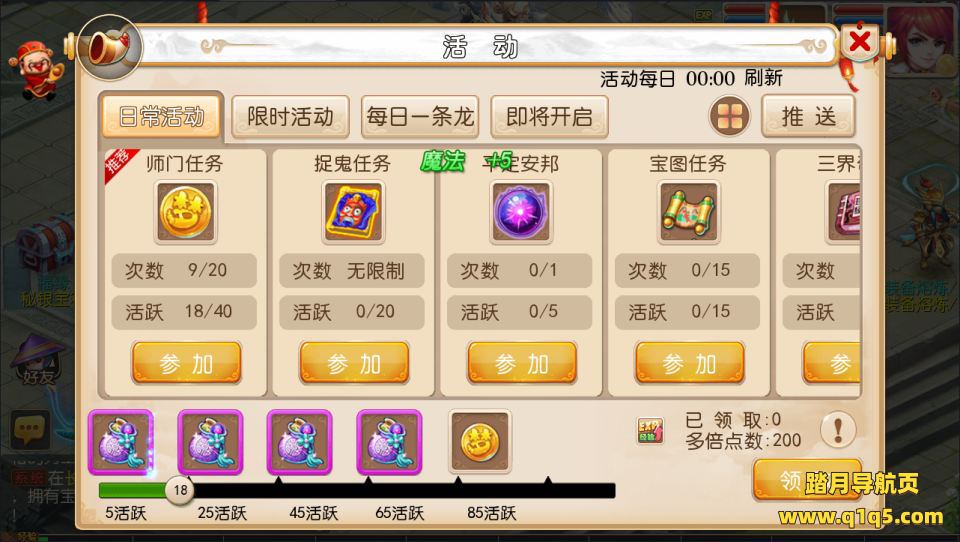Open the chat bubble icon at left
960x542 pixels.
coord(30,429)
